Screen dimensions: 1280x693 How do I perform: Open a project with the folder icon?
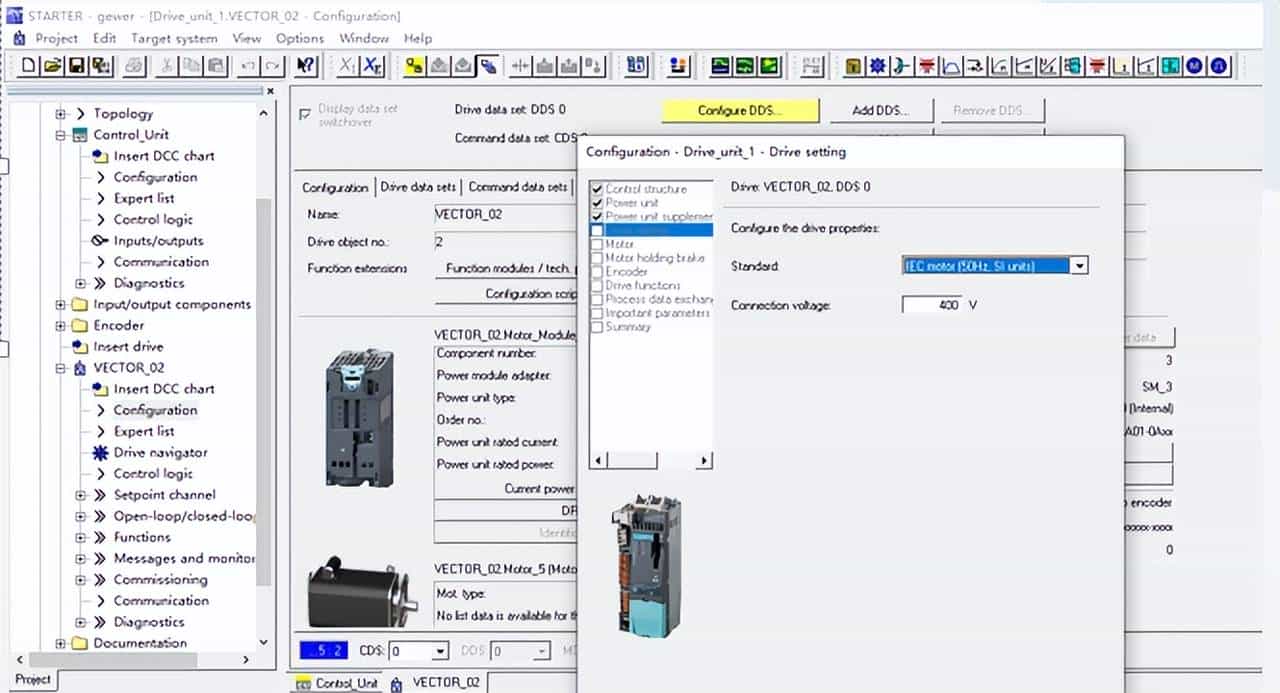click(52, 66)
